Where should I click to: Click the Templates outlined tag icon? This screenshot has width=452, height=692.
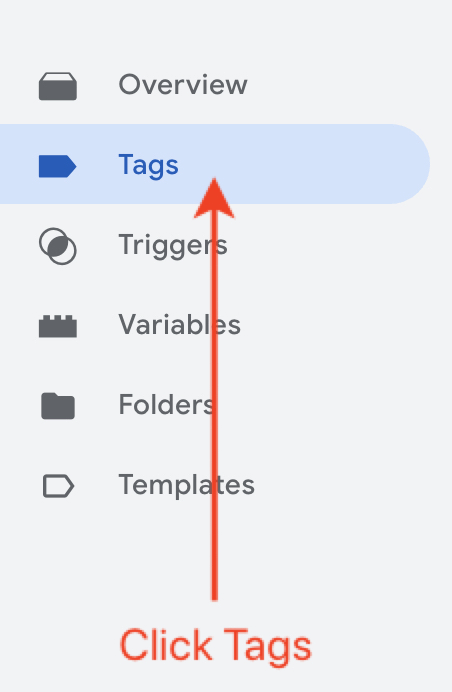pos(58,486)
